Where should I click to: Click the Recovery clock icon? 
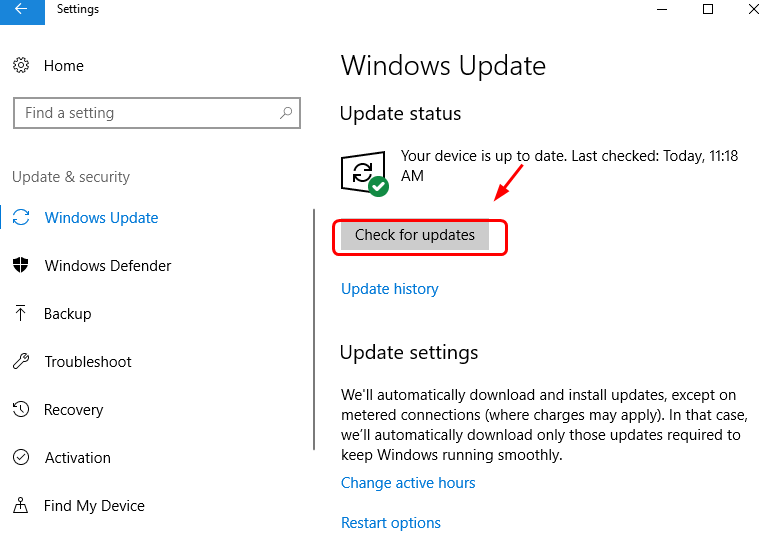tap(21, 410)
